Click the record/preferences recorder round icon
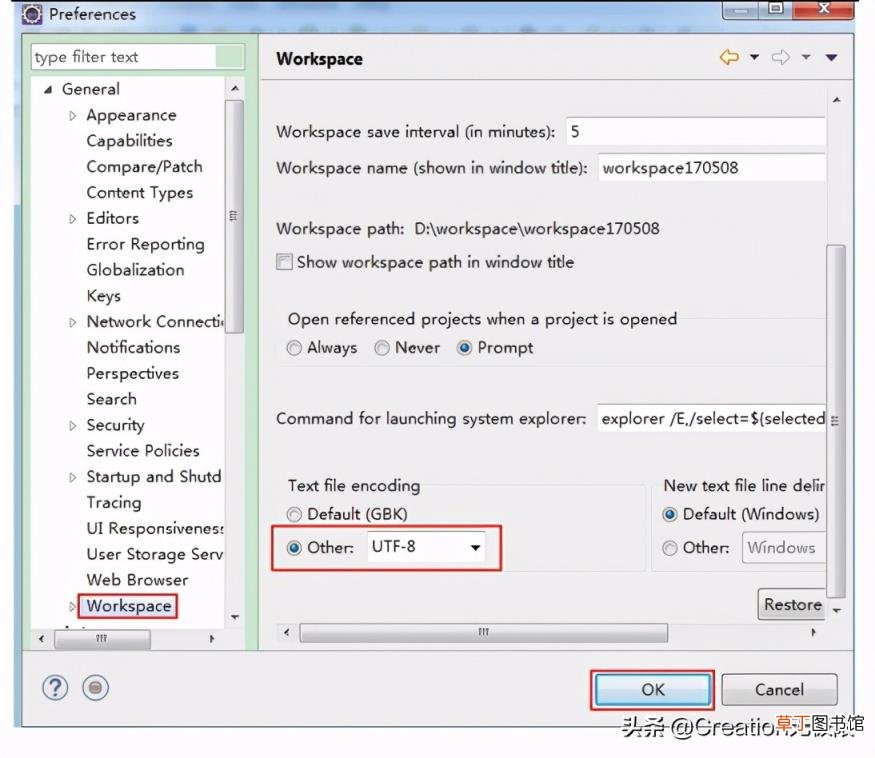This screenshot has height=758, width=875. [x=95, y=688]
